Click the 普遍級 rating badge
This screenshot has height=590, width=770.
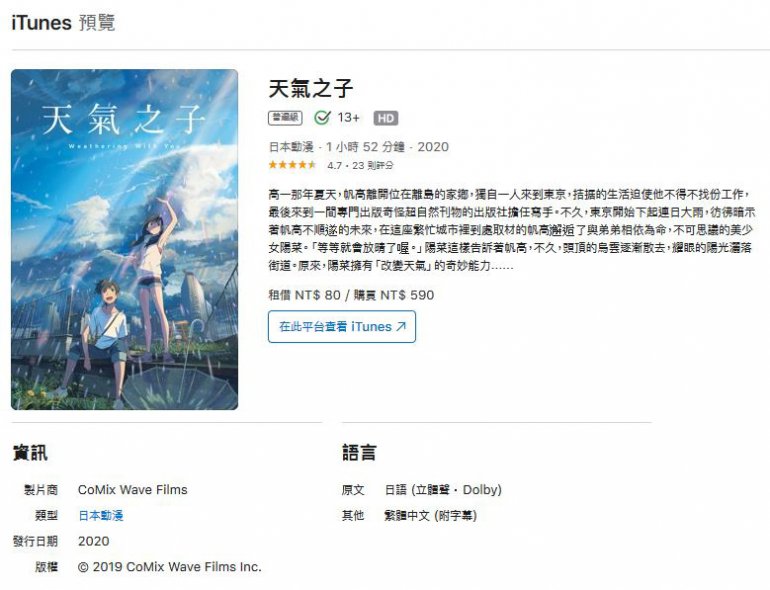pos(285,118)
